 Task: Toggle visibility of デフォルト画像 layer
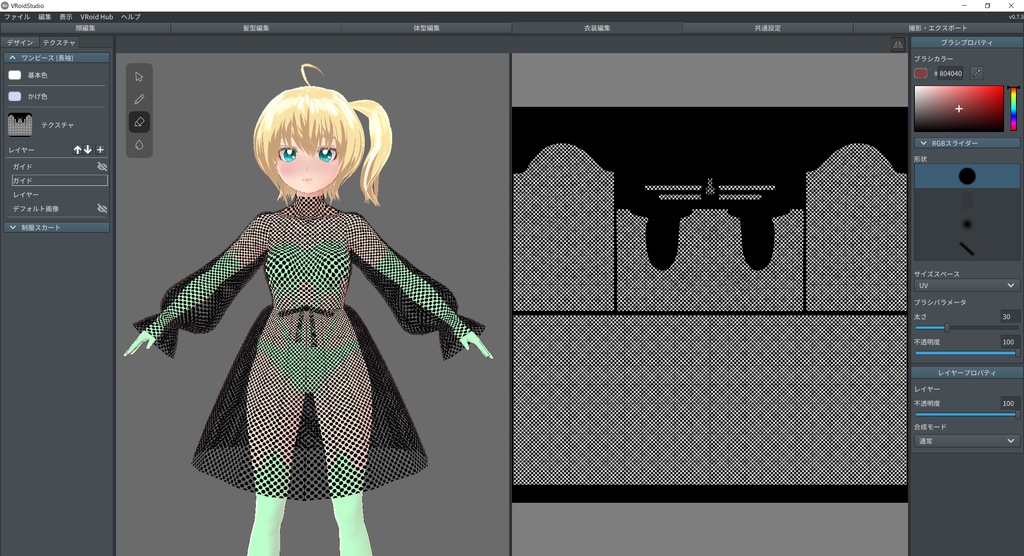pos(101,208)
